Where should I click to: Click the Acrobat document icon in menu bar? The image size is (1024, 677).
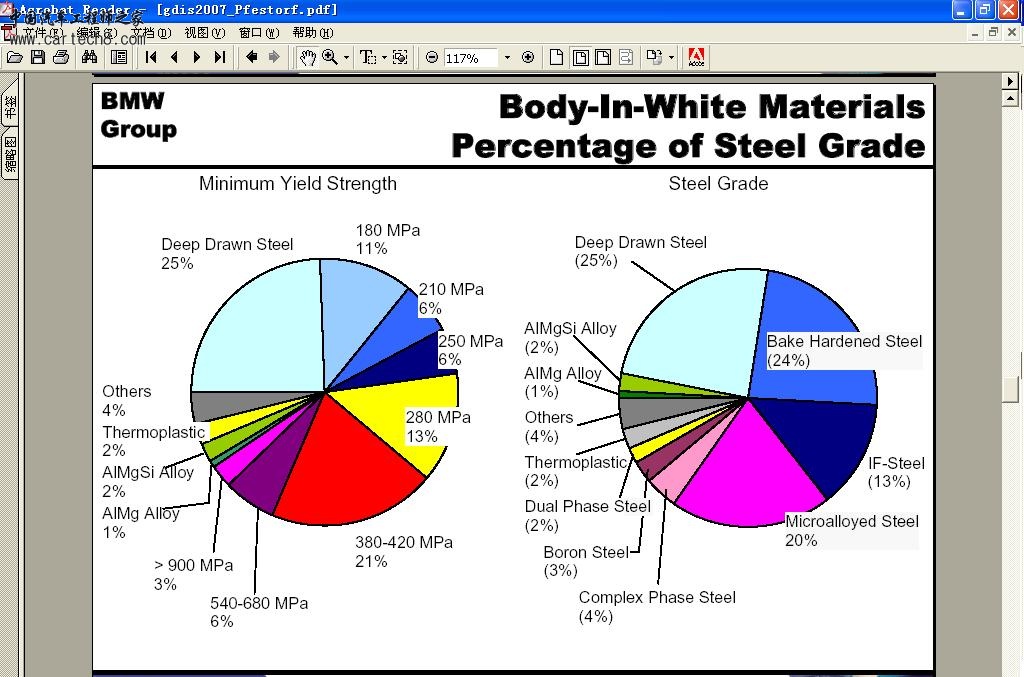(x=8, y=33)
